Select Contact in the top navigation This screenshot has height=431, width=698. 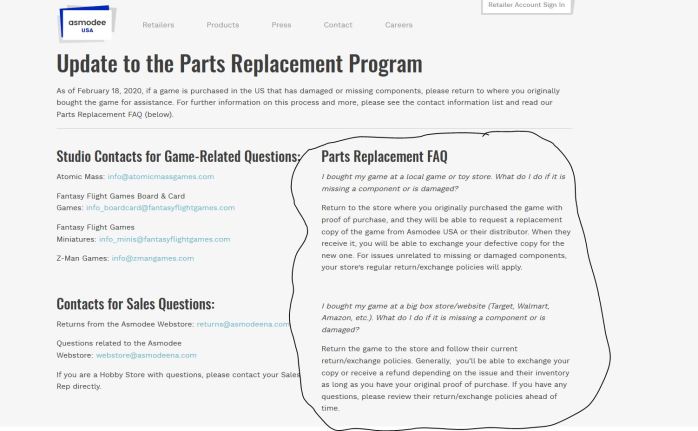coord(338,25)
